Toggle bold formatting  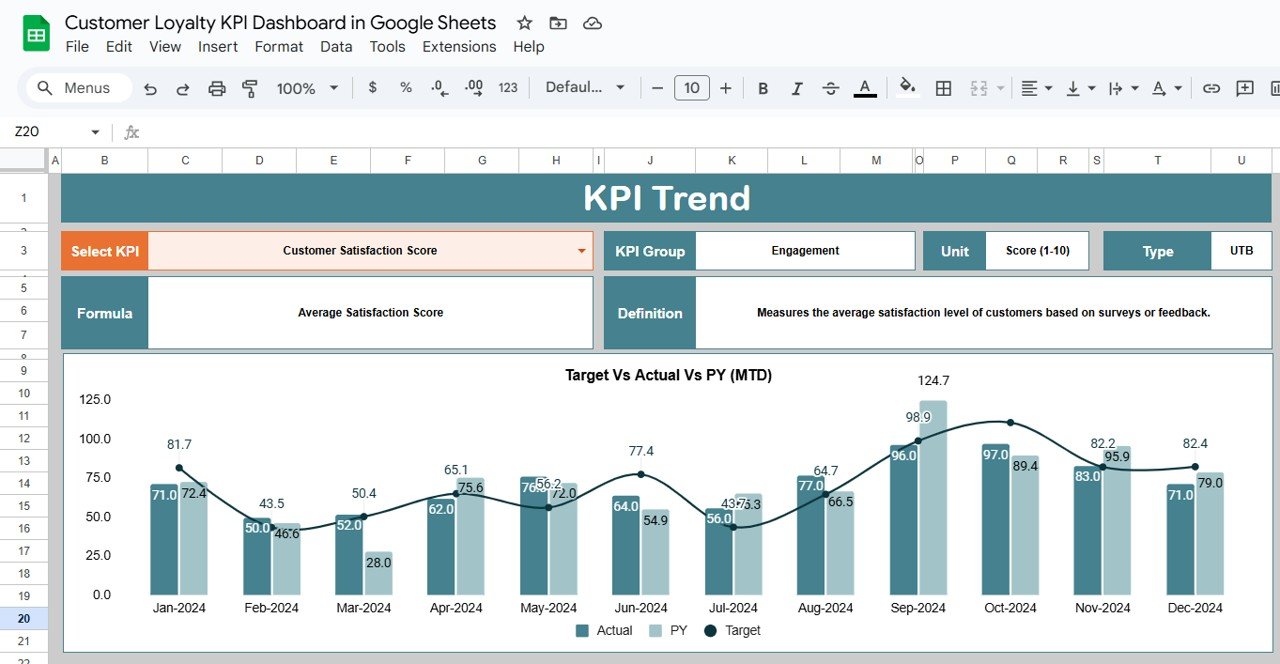coord(763,88)
